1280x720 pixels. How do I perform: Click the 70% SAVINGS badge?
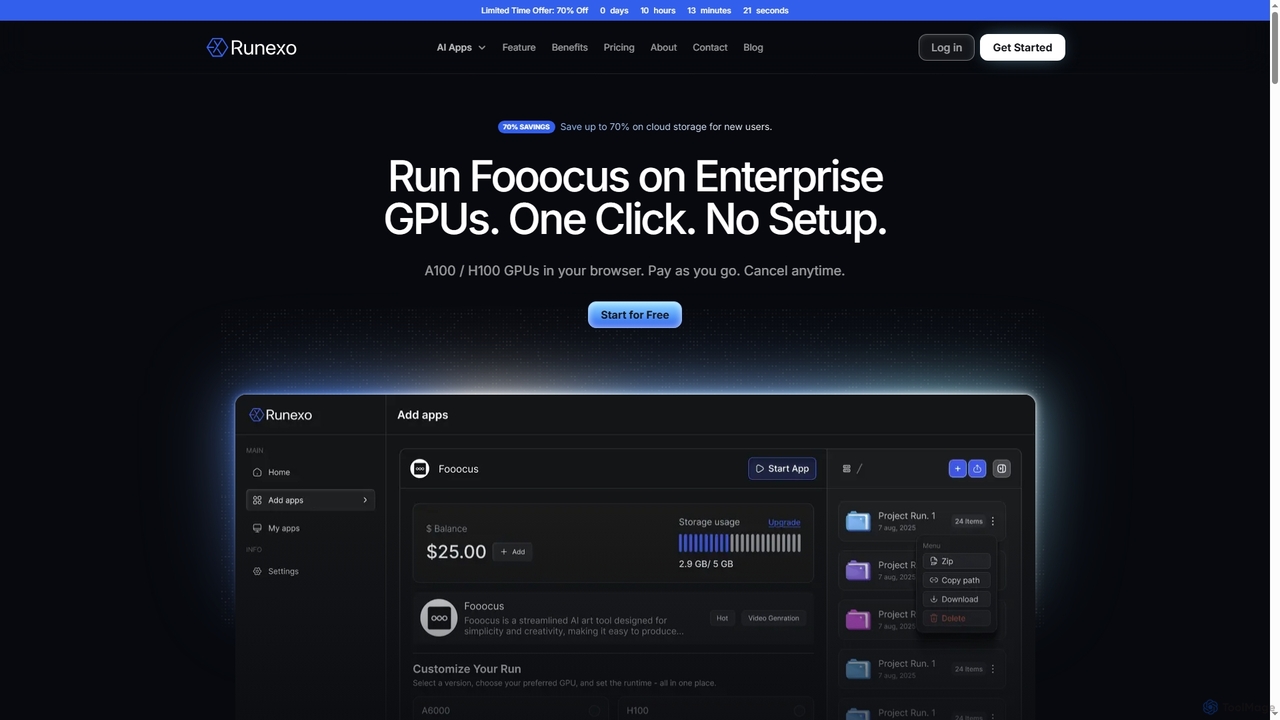point(526,127)
